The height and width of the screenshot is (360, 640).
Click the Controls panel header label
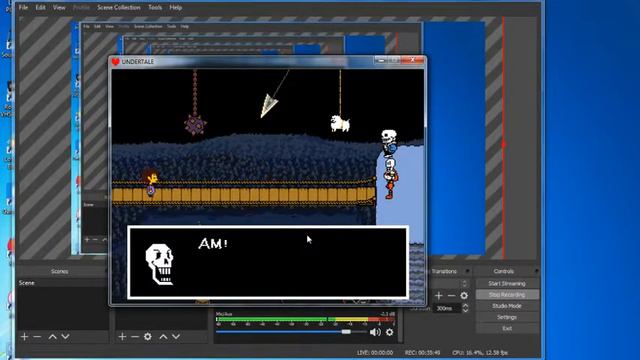point(504,271)
